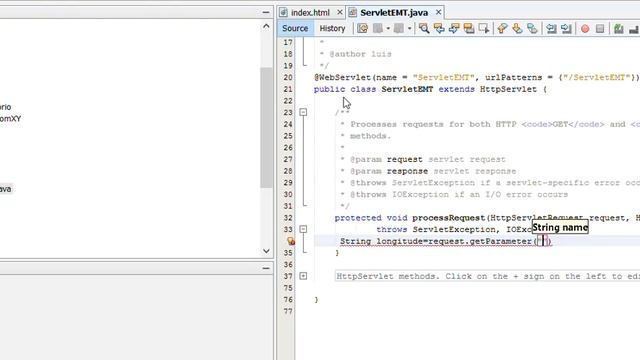This screenshot has width=640, height=360.
Task: Collapse the processRequest method fold on line 33
Action: click(303, 229)
